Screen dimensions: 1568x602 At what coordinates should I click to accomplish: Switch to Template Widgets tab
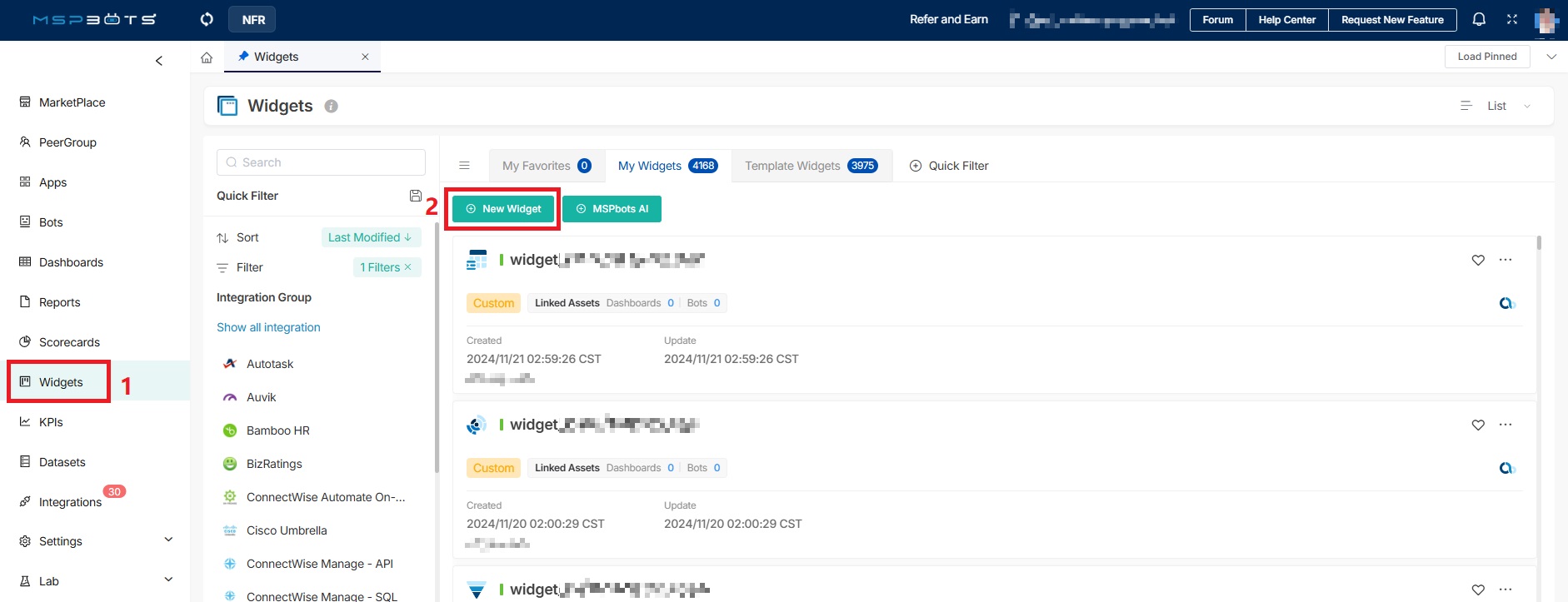[x=811, y=166]
